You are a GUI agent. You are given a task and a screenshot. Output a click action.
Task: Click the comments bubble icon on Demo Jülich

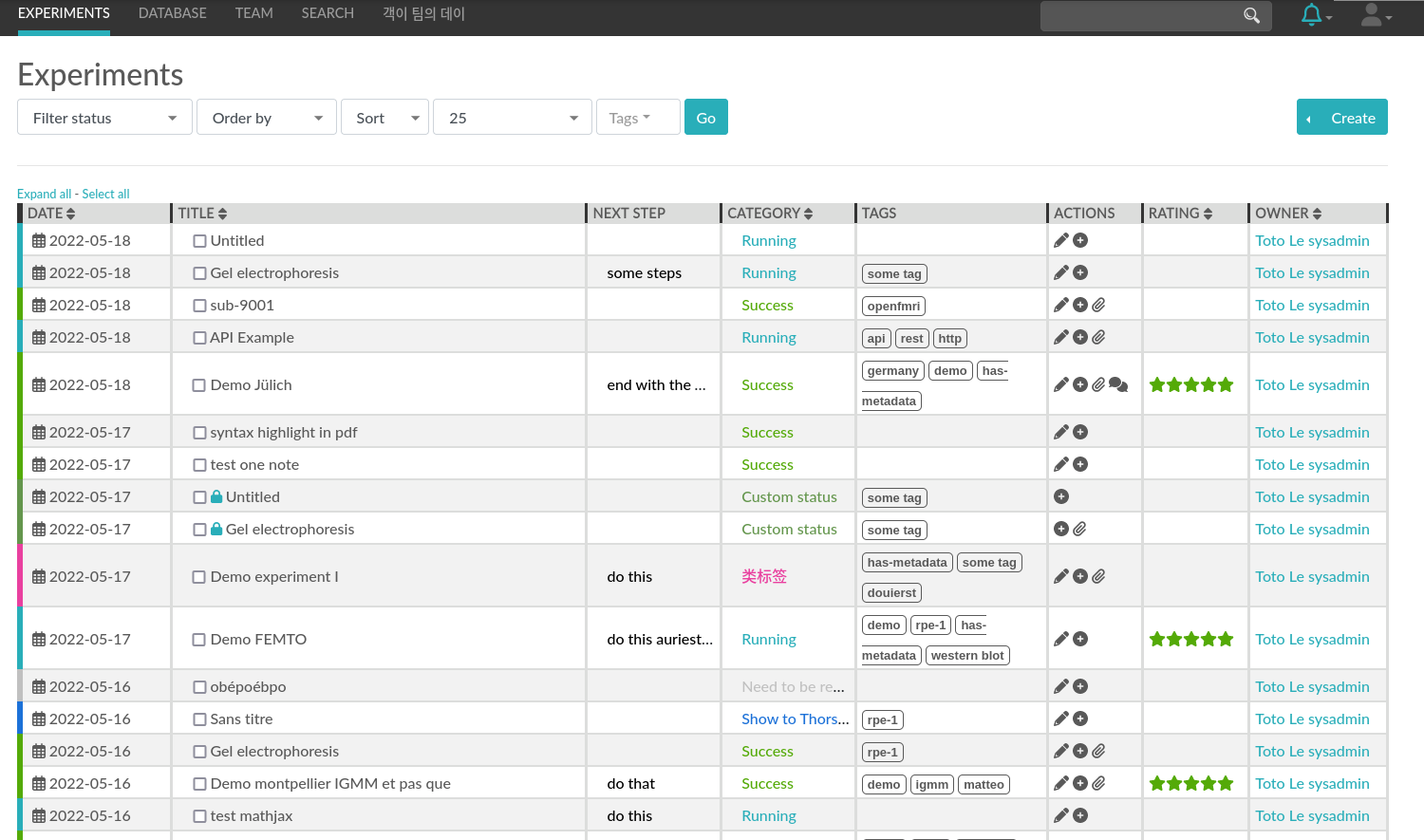[1118, 384]
